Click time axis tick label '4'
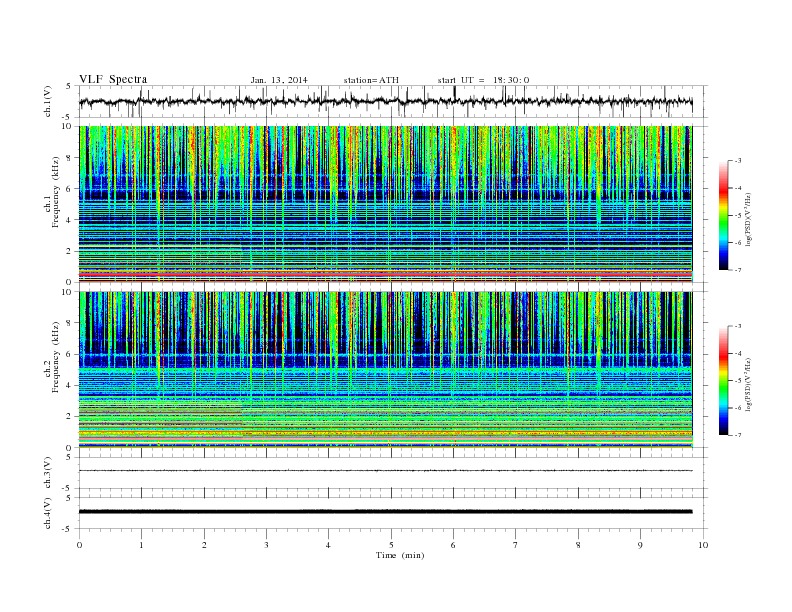The width and height of the screenshot is (792, 612). tap(328, 545)
